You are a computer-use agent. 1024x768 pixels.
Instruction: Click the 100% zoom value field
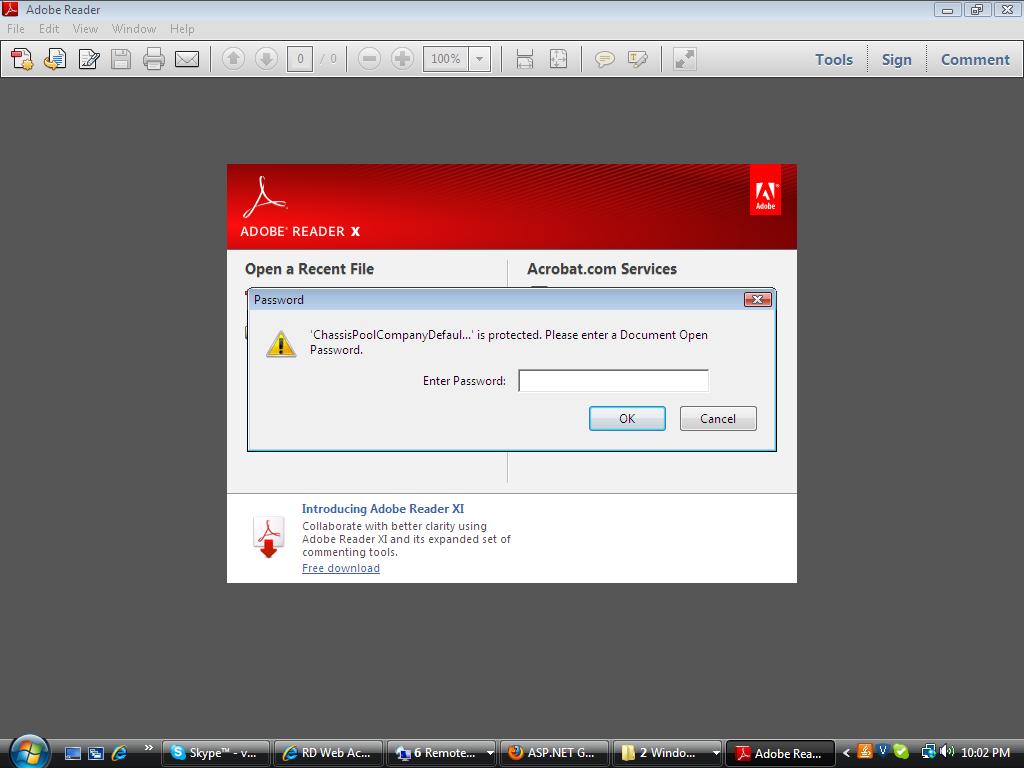(446, 59)
